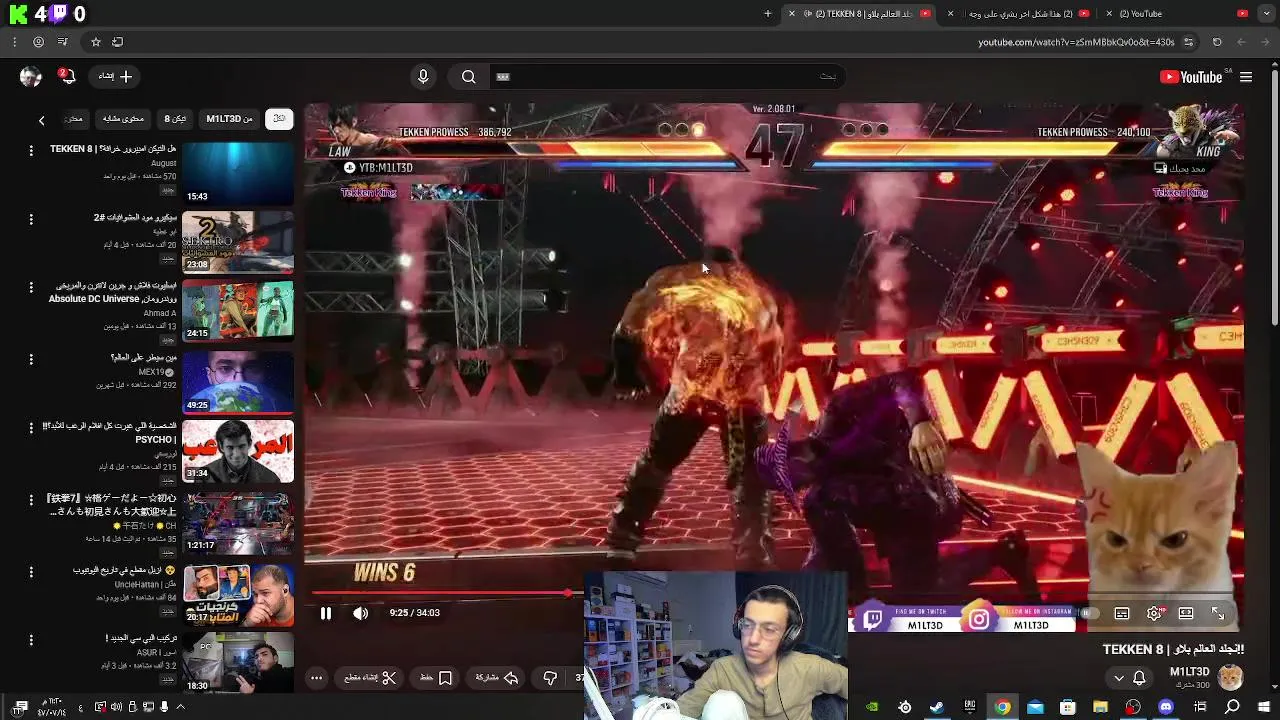Open a new browser tab

768,14
